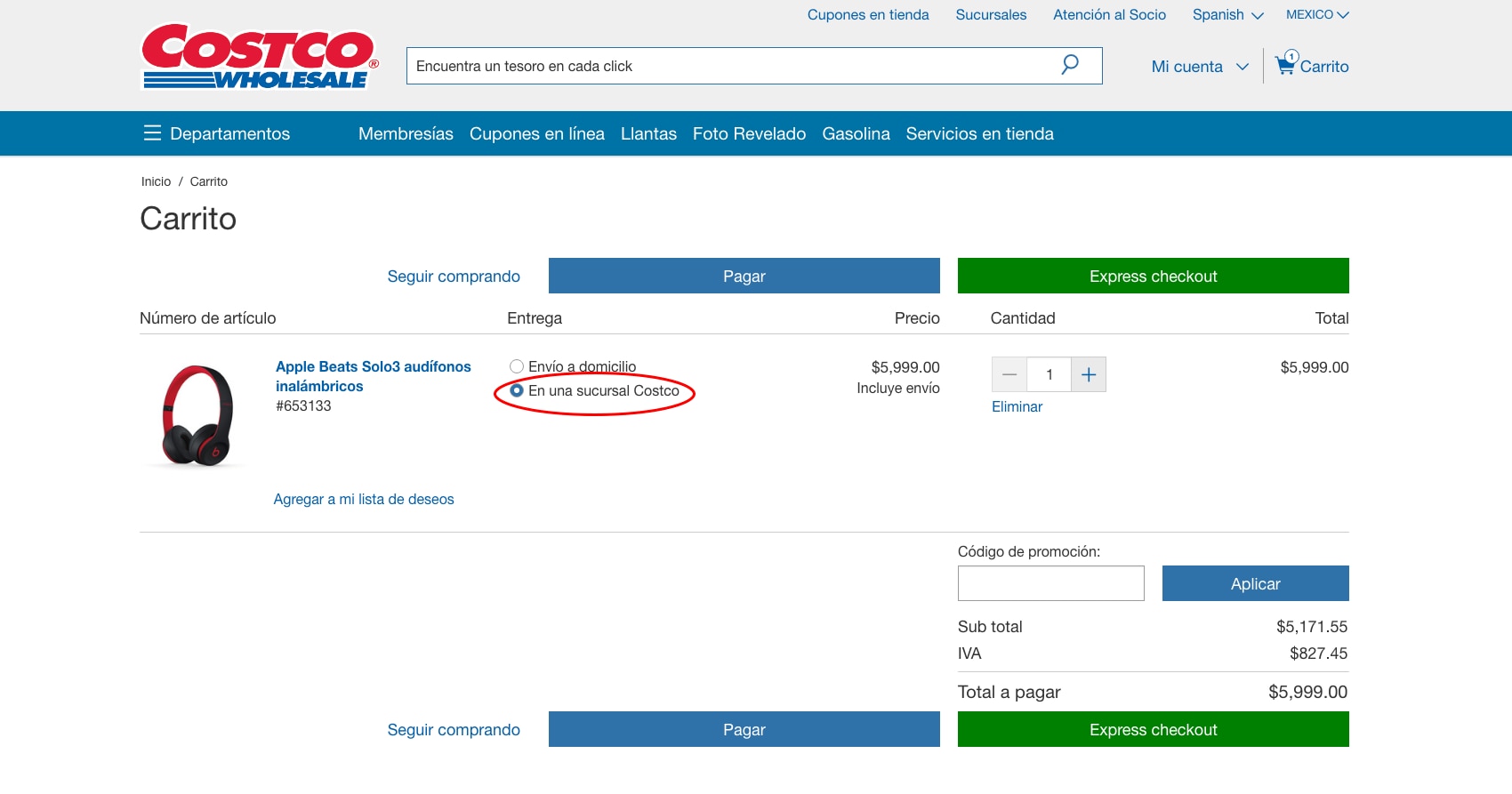Remove item with Eliminar link
1512x794 pixels.
[x=1017, y=406]
